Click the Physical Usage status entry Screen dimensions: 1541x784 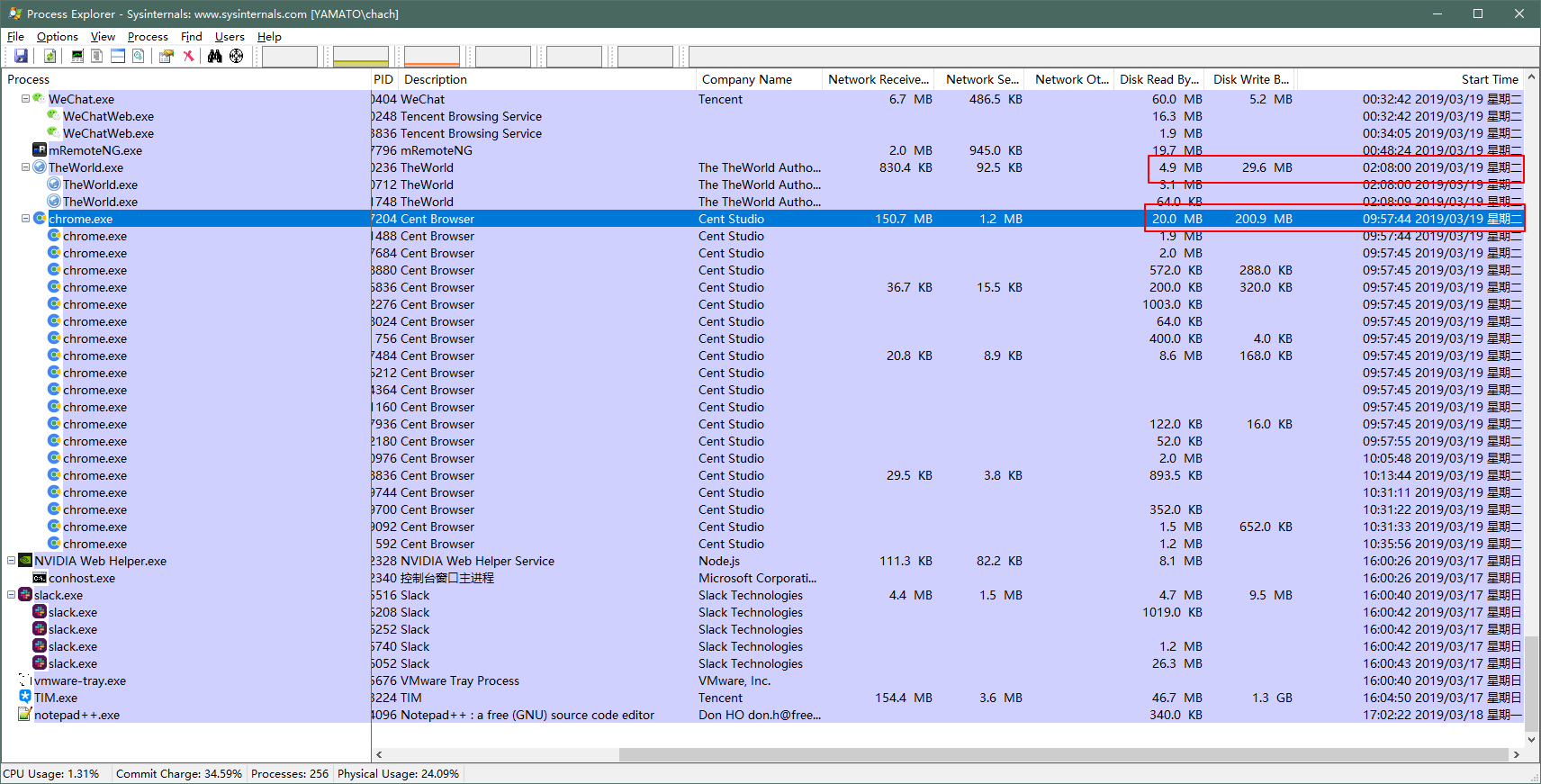coord(398,773)
